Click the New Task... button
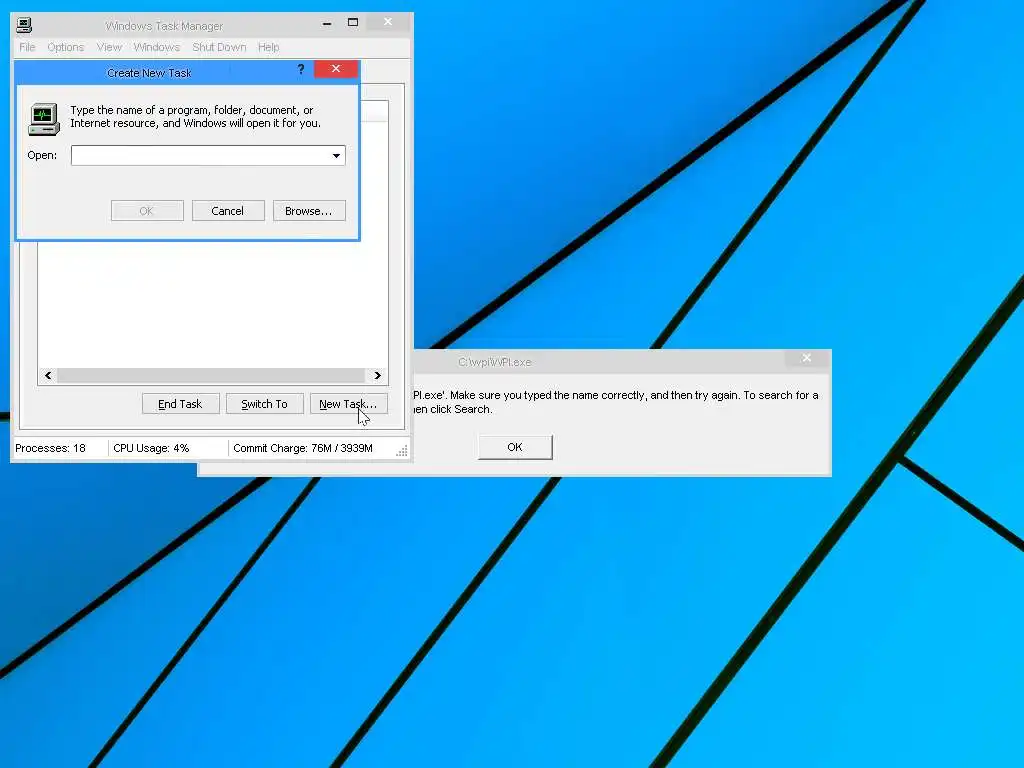Viewport: 1024px width, 768px height. 348,404
